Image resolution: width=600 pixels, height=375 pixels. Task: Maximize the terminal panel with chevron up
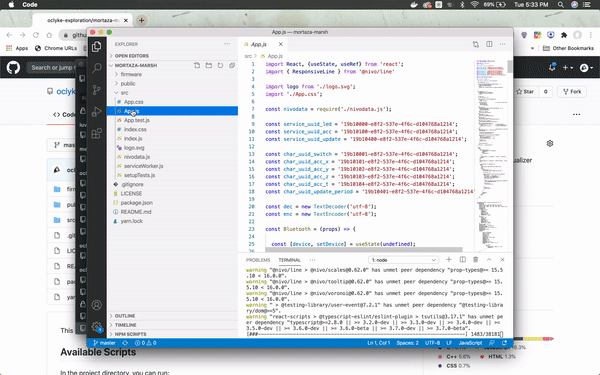click(x=489, y=259)
